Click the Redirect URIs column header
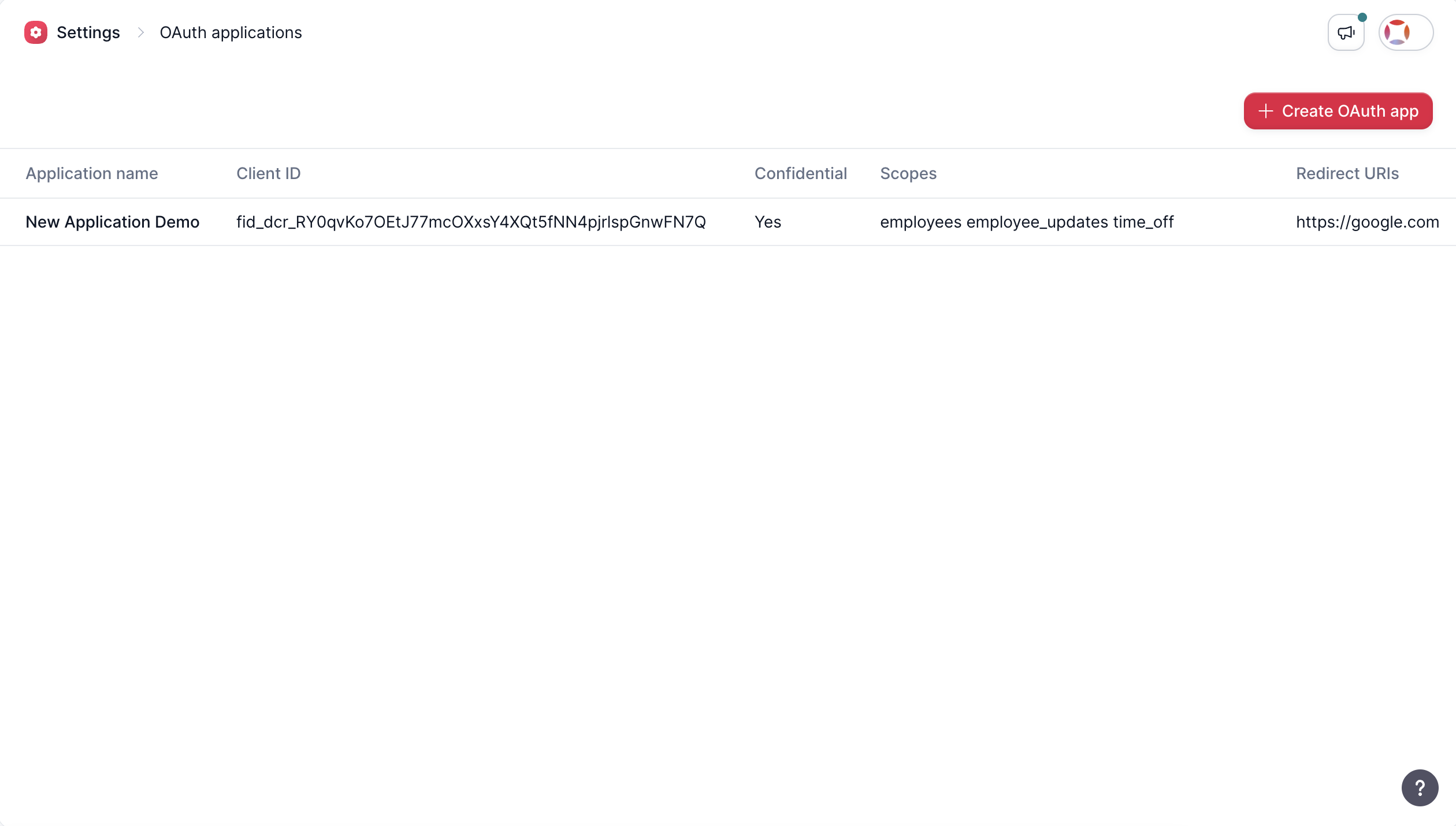 [x=1347, y=173]
